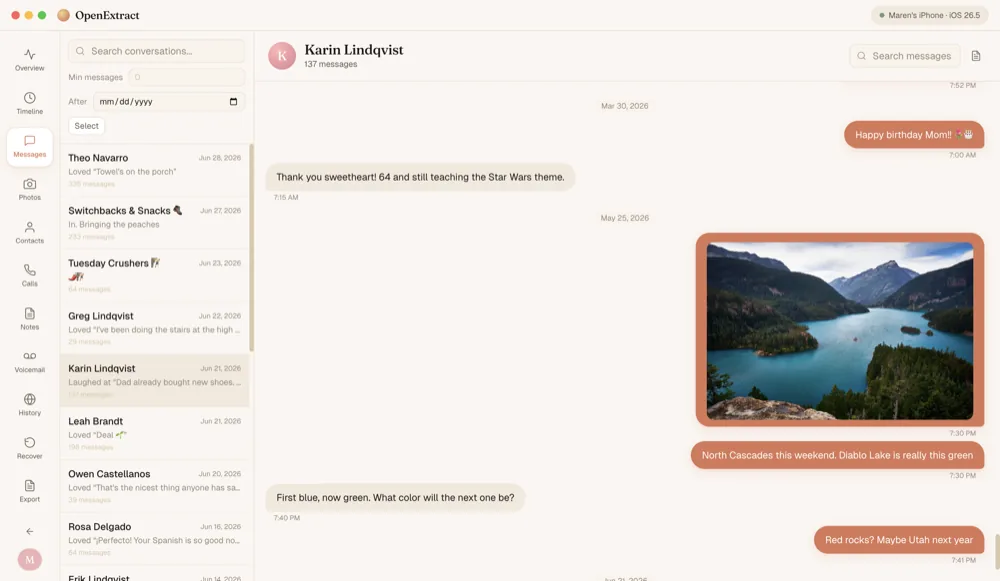Click the 'First blue, now green' message

tap(395, 497)
